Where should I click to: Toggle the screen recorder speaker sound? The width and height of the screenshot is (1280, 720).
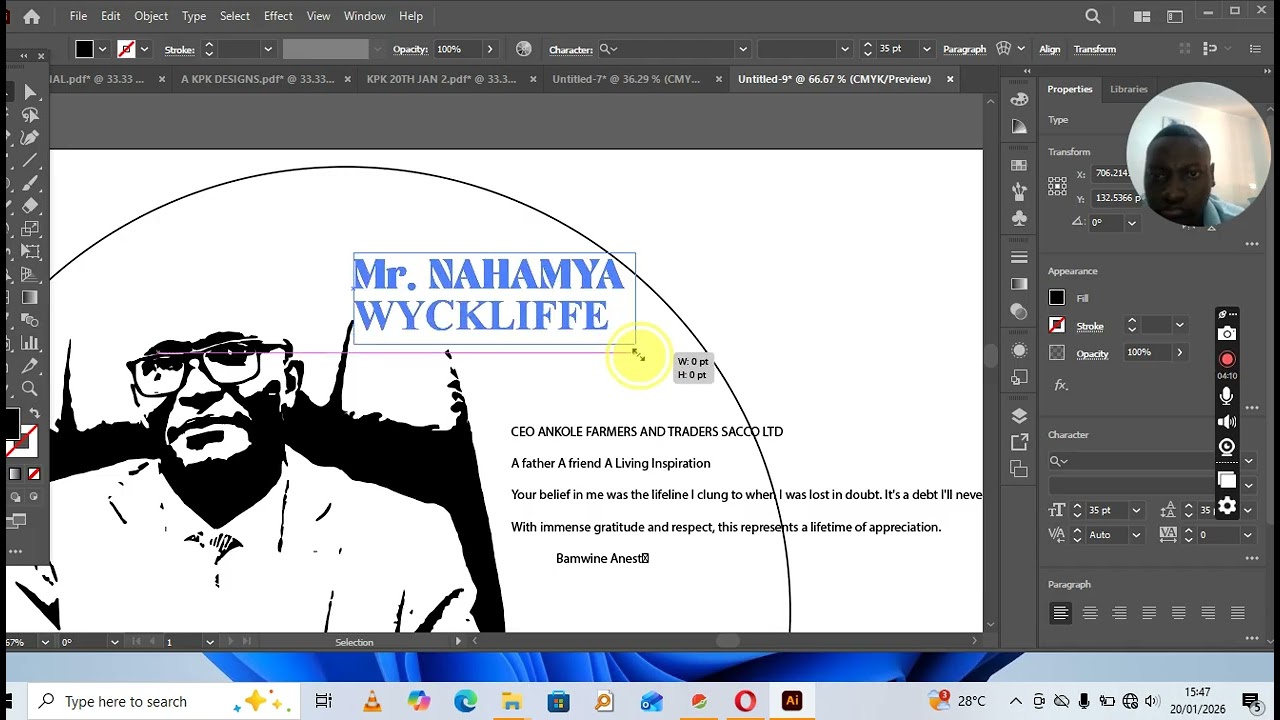[x=1227, y=422]
